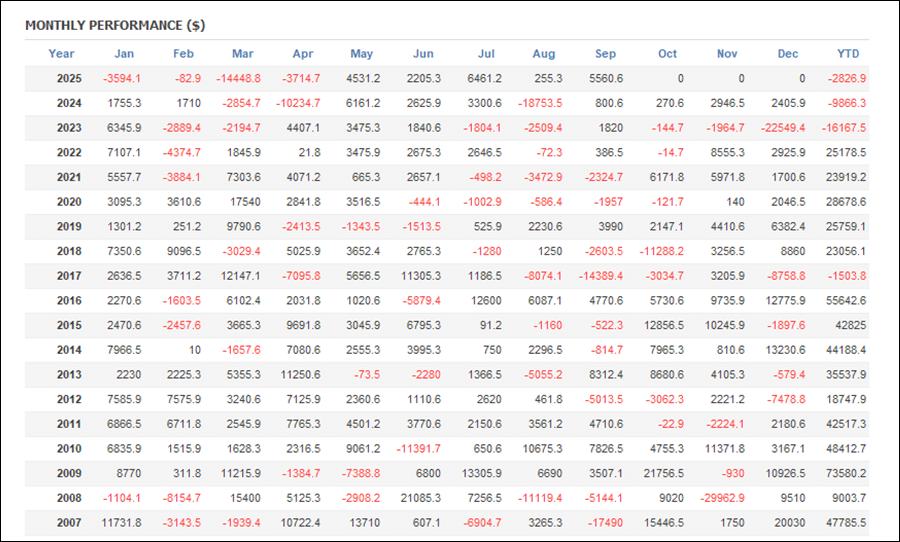Click 2025 YTD value -2826.9

coord(847,78)
